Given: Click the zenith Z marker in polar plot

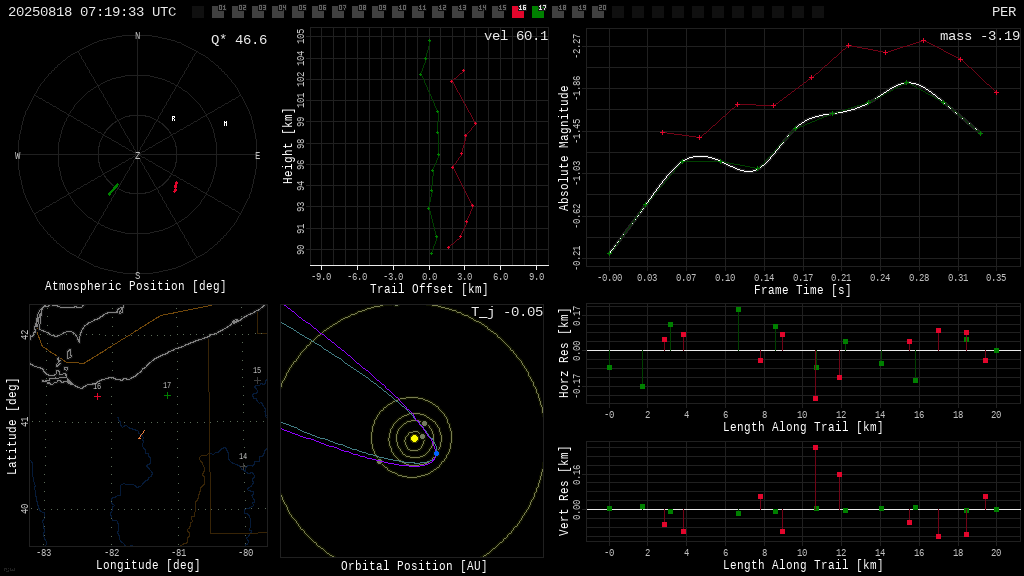Looking at the screenshot, I should click(x=137, y=155).
